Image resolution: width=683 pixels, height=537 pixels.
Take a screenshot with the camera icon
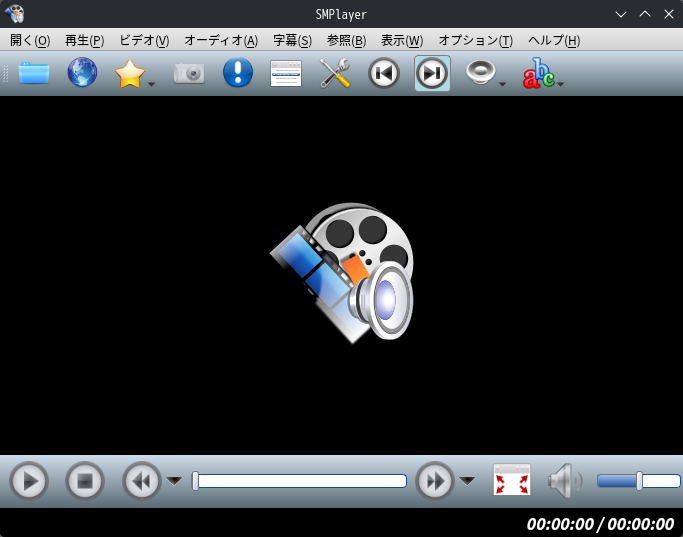tap(189, 73)
